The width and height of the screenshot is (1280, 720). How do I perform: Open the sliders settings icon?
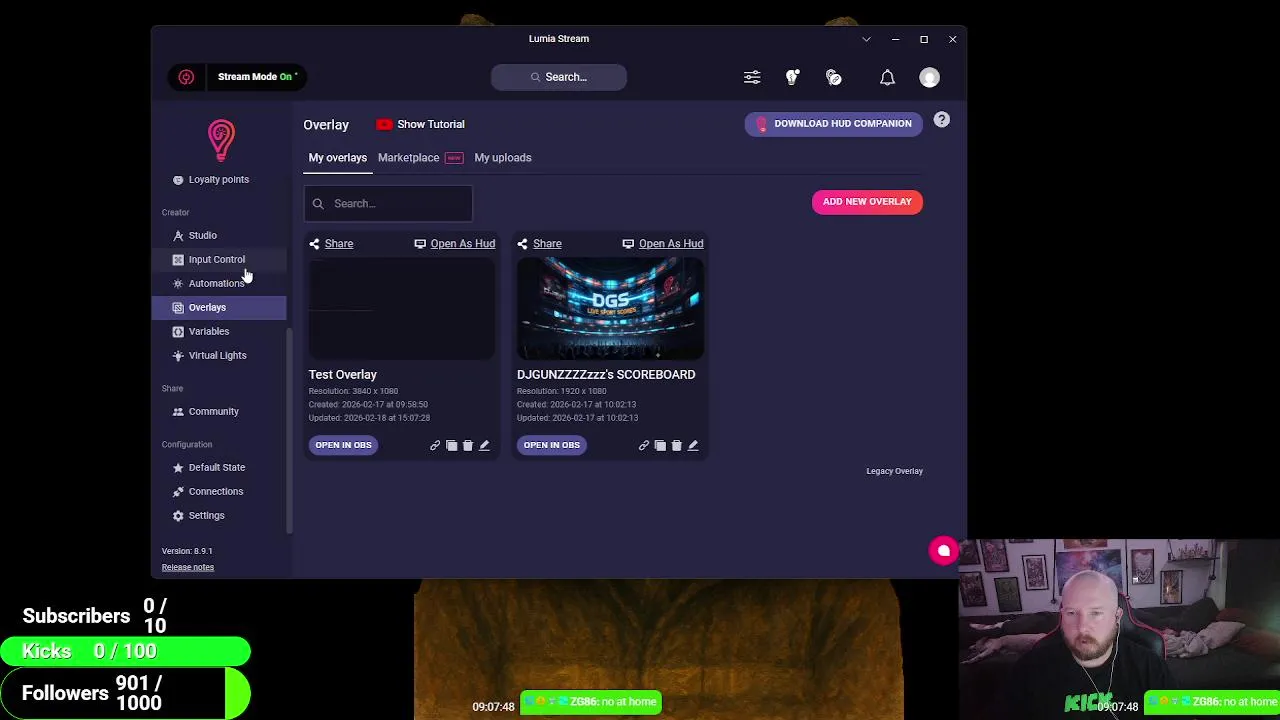tap(752, 77)
